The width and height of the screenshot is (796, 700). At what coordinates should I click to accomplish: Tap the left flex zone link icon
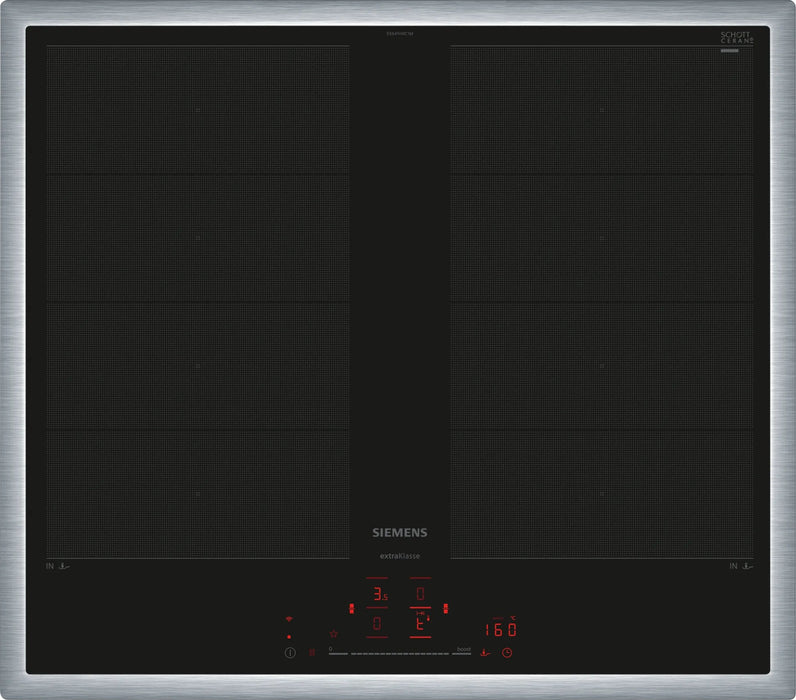pyautogui.click(x=351, y=608)
